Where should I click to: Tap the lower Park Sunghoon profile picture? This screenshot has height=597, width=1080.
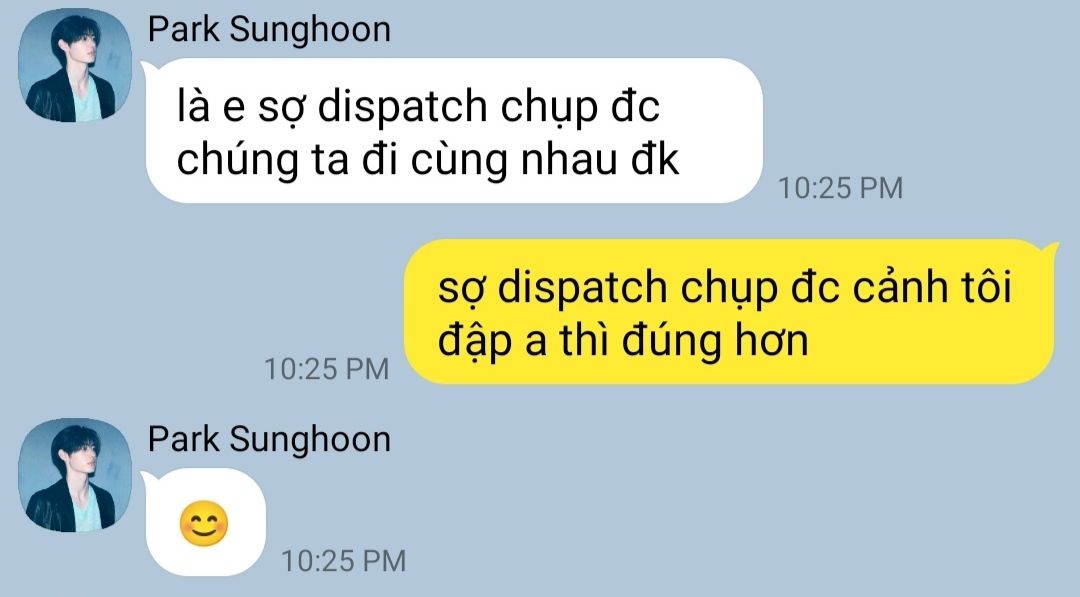[x=74, y=475]
